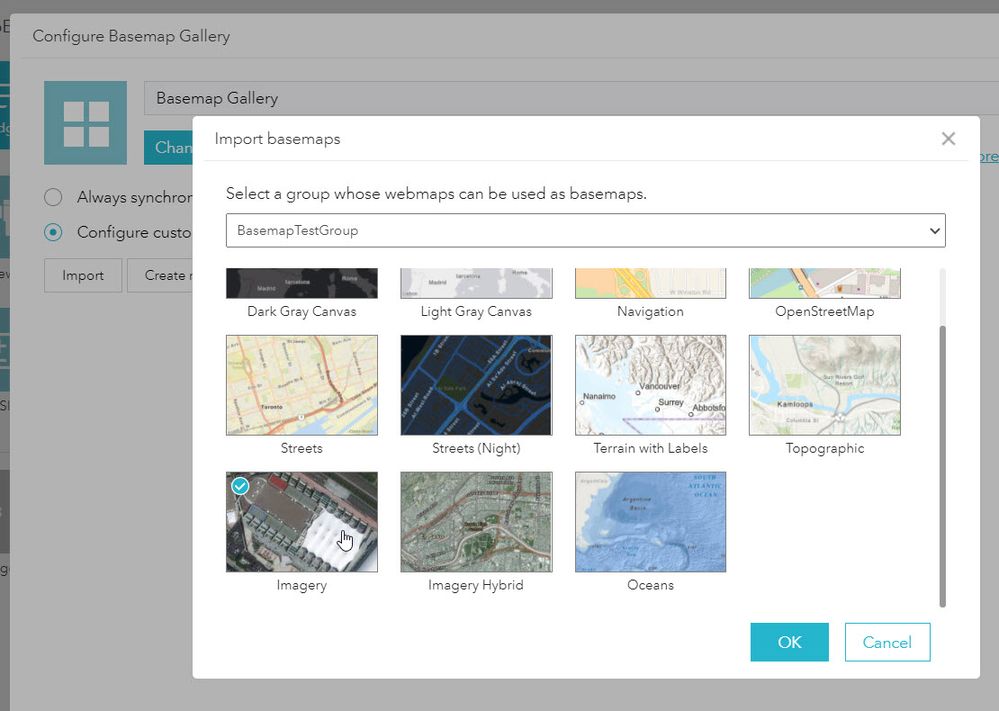The image size is (999, 711).
Task: Click the Oceans label text
Action: (650, 585)
